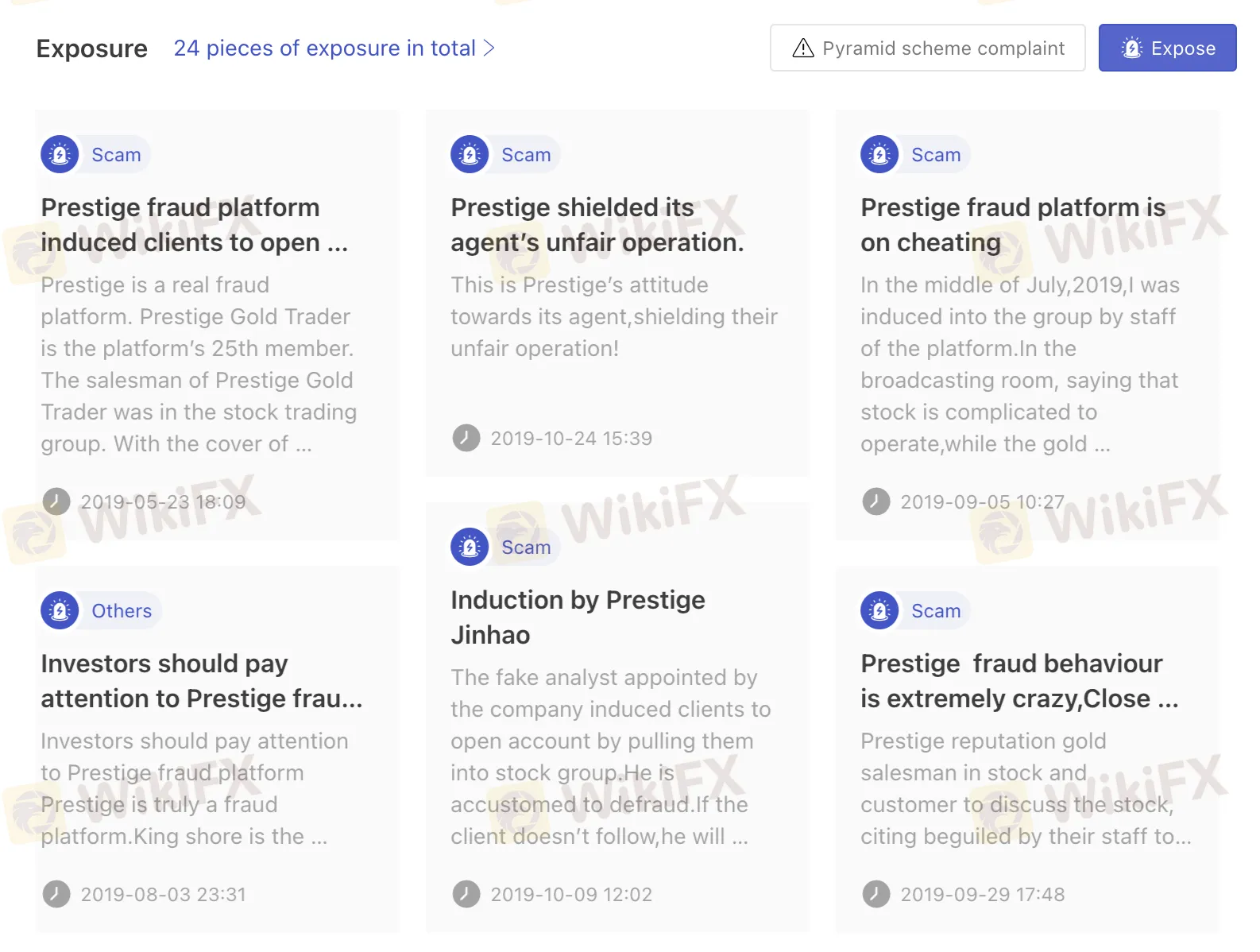Click the siren icon on the 'Prestige shielded its agent's' card
The height and width of the screenshot is (952, 1260).
tap(470, 154)
